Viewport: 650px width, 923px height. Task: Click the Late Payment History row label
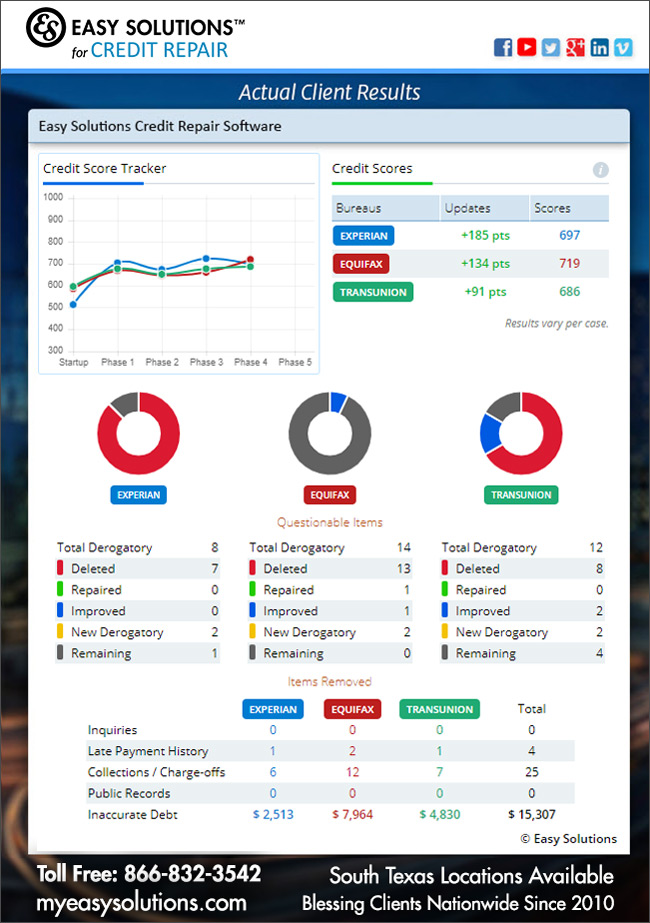click(148, 751)
